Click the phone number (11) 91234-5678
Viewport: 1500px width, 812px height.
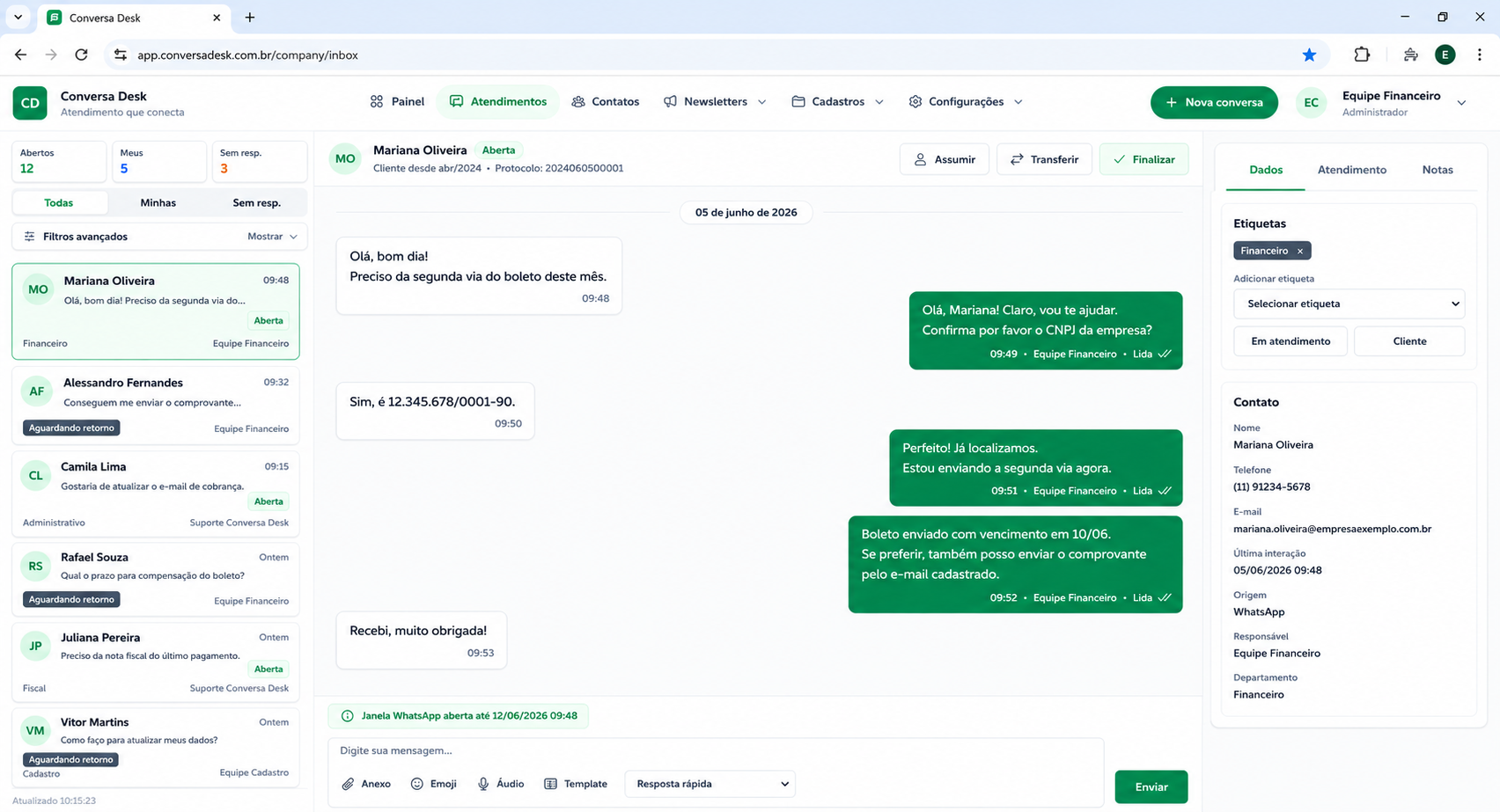point(1272,486)
